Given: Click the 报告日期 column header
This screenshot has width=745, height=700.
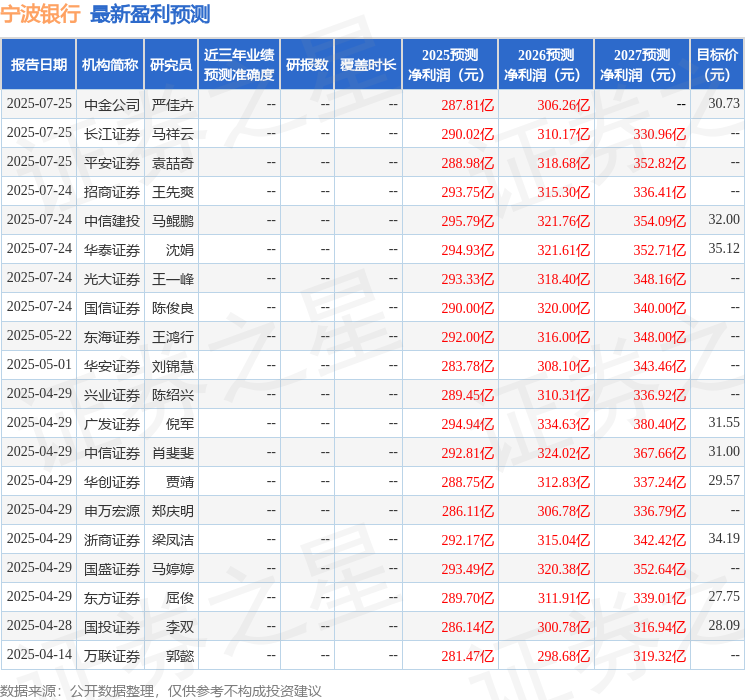Looking at the screenshot, I should pos(38,65).
